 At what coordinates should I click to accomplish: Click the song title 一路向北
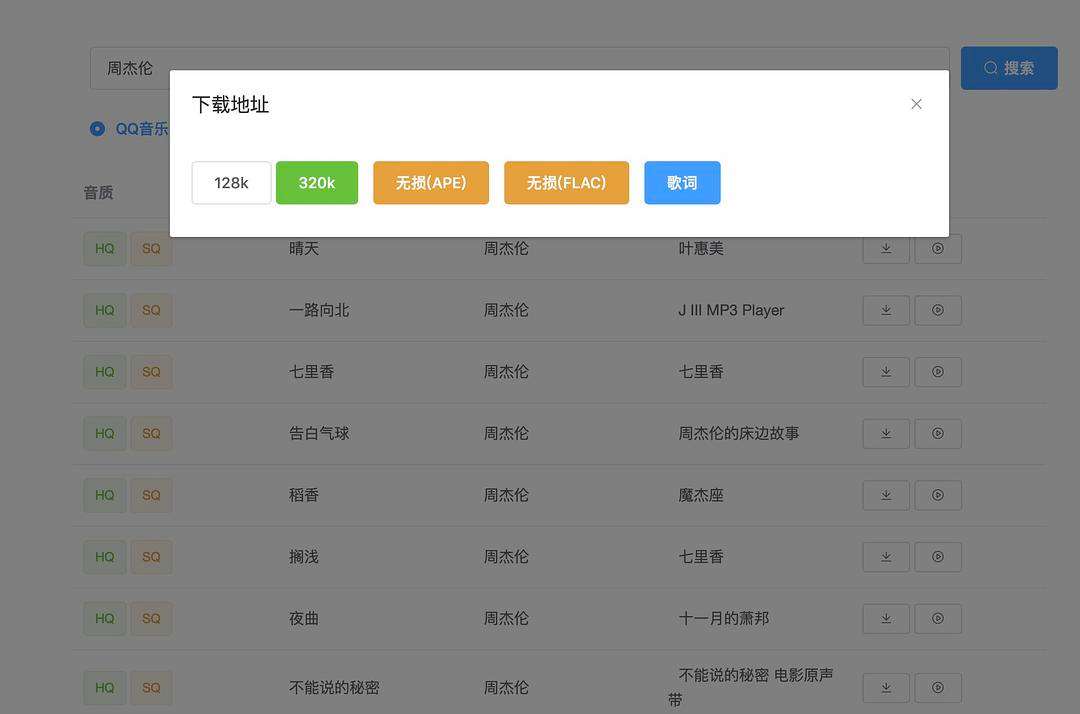pos(319,311)
